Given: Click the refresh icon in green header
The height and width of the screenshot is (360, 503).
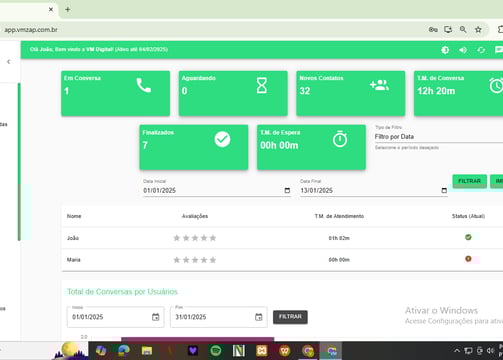Looking at the screenshot, I should pos(481,50).
